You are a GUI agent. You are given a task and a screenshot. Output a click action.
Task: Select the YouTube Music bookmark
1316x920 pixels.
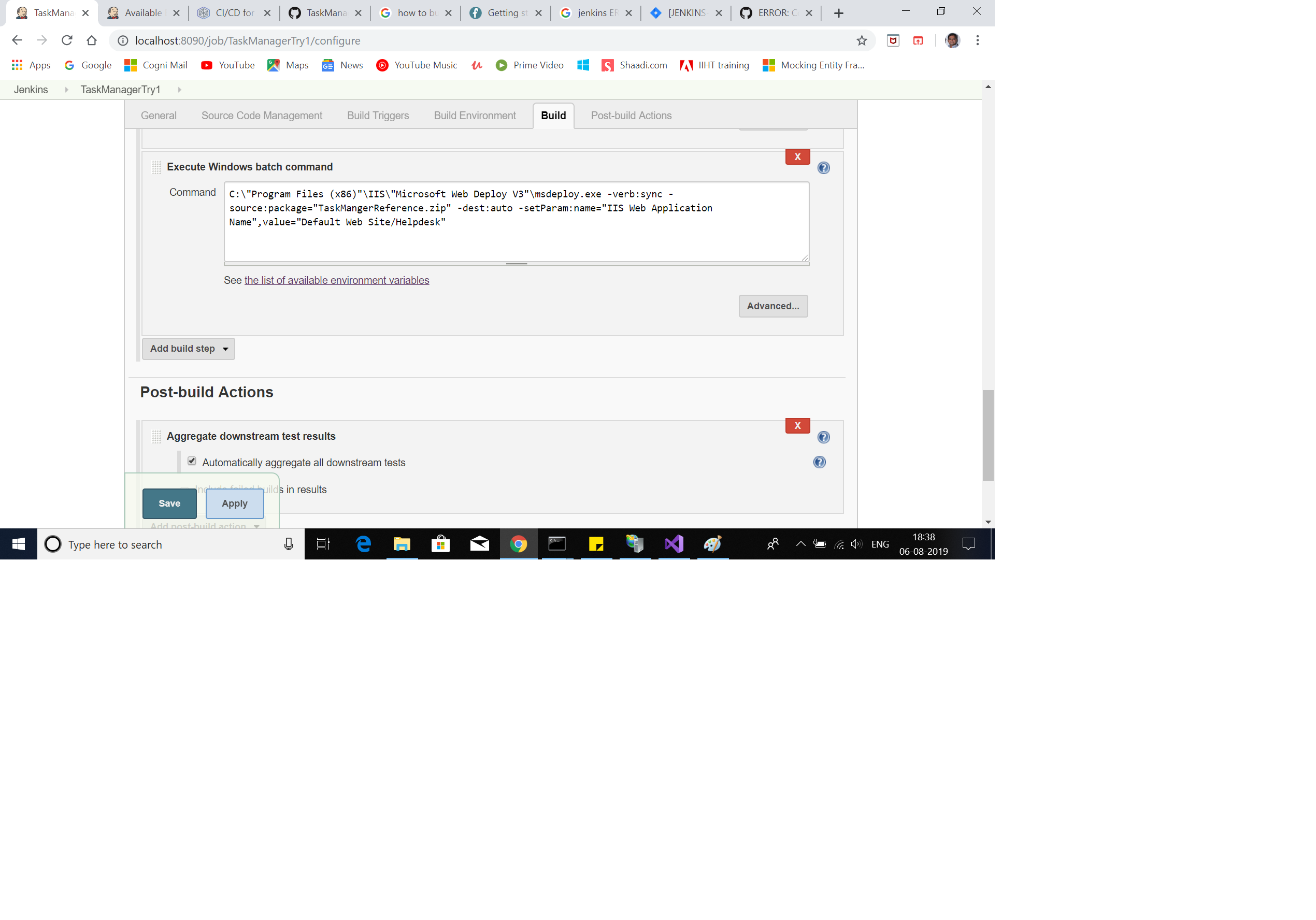[417, 65]
